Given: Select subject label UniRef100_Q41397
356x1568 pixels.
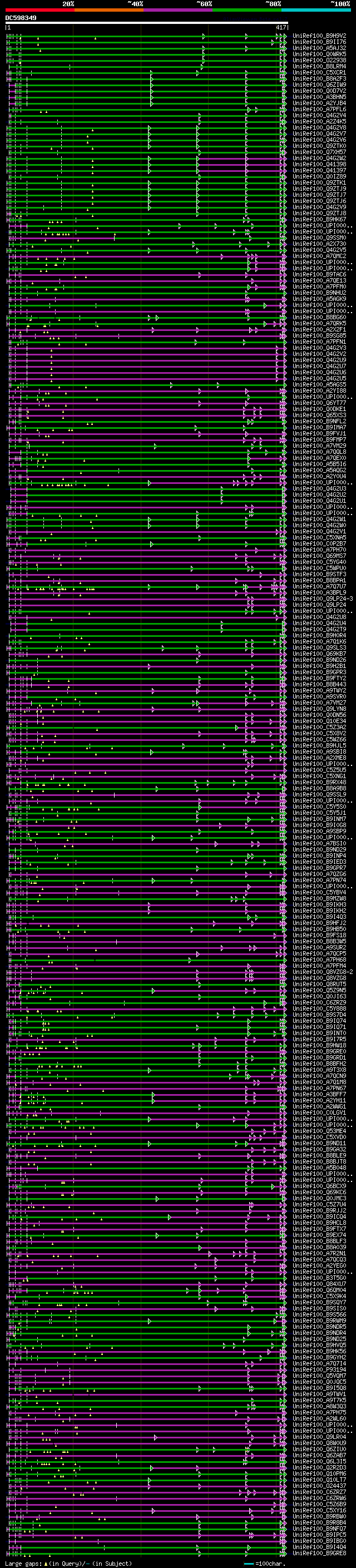Looking at the screenshot, I should [x=319, y=170].
